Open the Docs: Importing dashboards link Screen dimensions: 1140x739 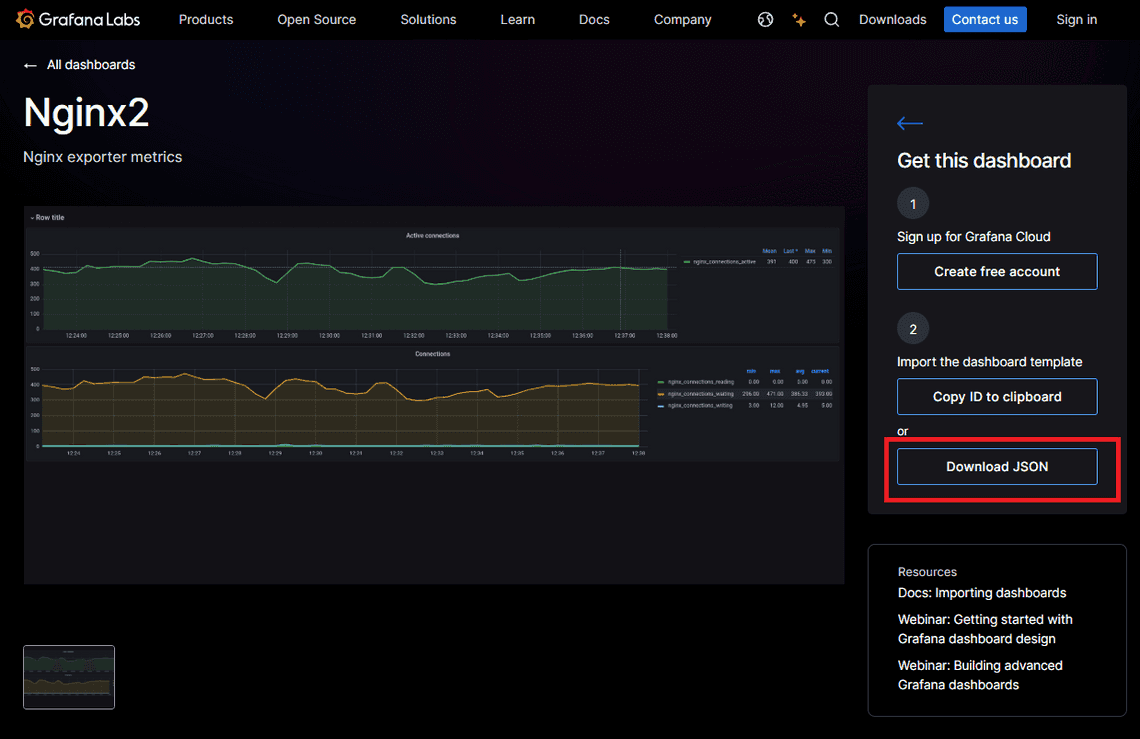coord(981,592)
